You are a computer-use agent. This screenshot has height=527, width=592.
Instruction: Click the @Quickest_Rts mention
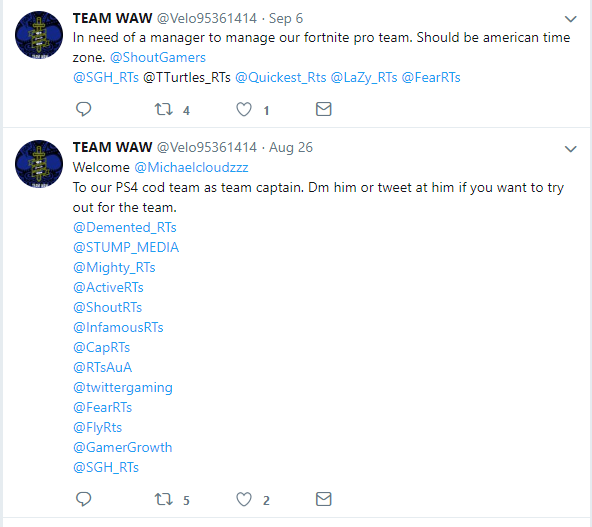[281, 77]
